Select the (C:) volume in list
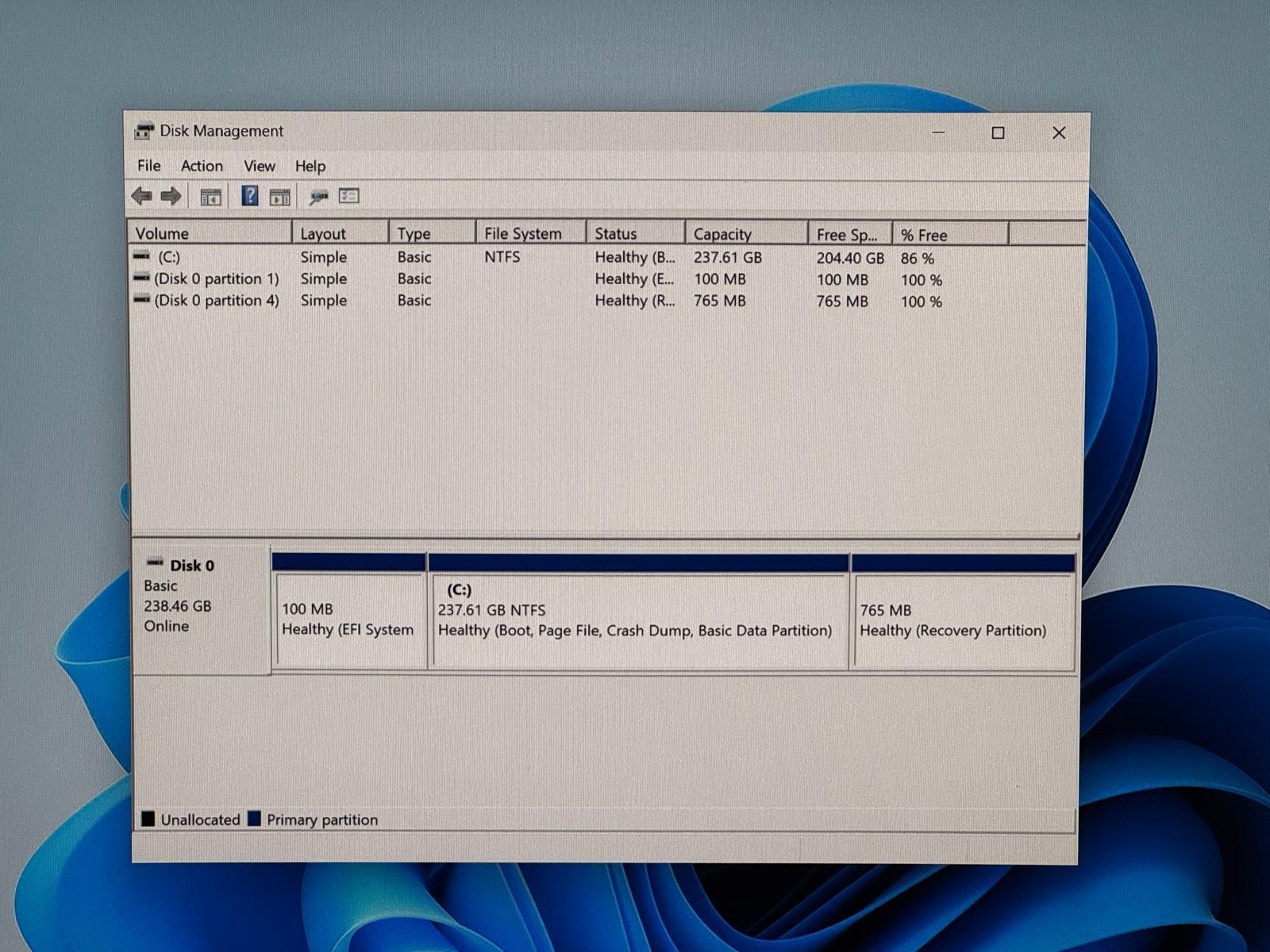Screen dimensions: 1270x952 [168, 257]
